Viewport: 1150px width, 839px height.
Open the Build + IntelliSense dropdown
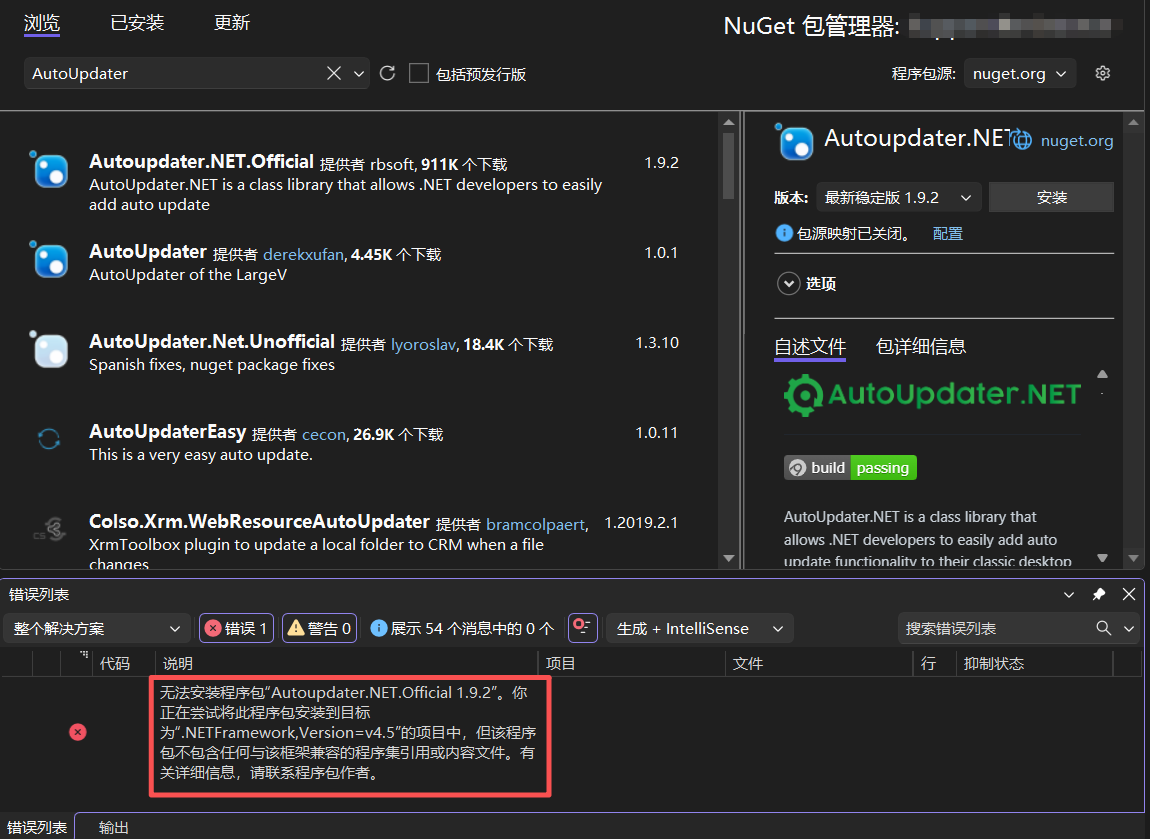(699, 629)
